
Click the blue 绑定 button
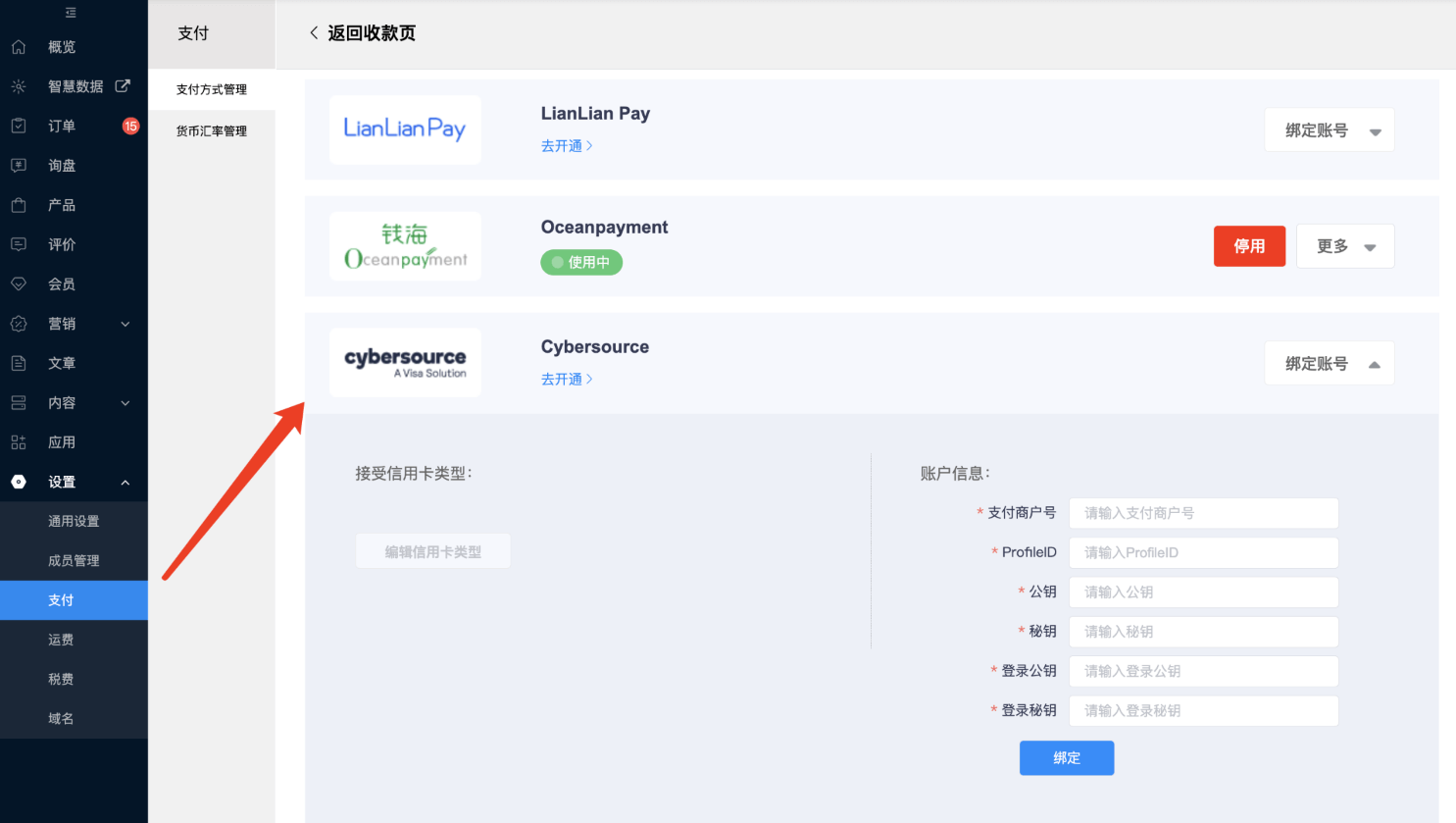pyautogui.click(x=1067, y=758)
